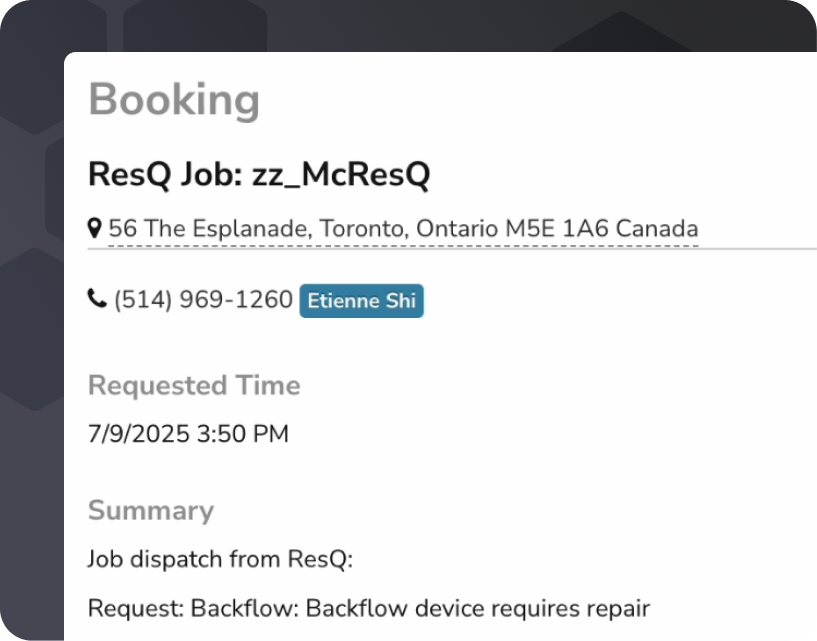Select the ResQ Job: zz_McResQ title
Image resolution: width=817 pixels, height=641 pixels.
259,174
